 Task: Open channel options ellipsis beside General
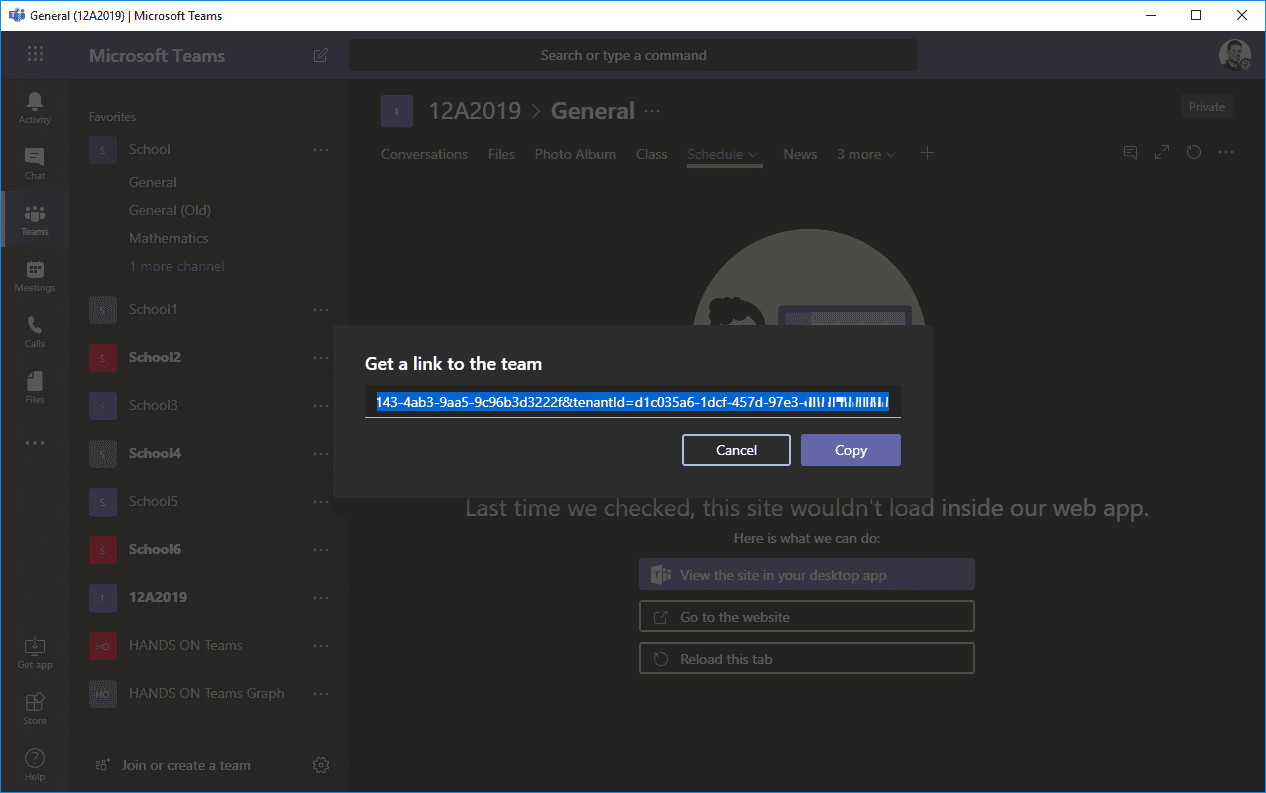pos(653,111)
